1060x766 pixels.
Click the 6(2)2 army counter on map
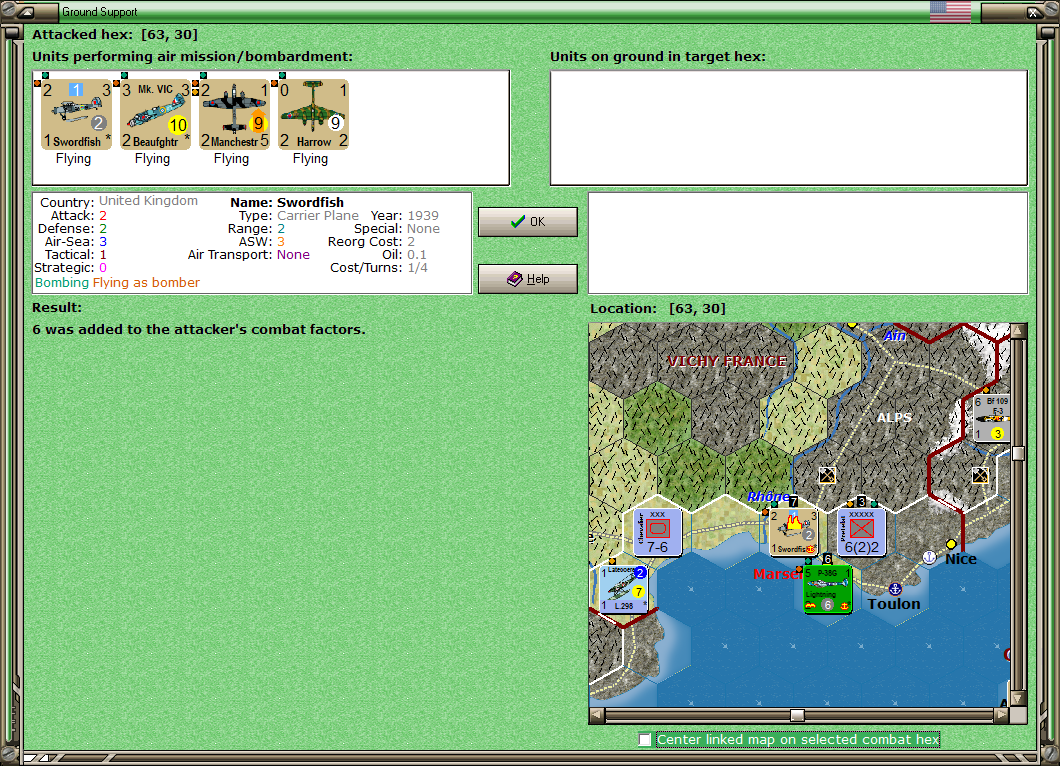[x=861, y=533]
